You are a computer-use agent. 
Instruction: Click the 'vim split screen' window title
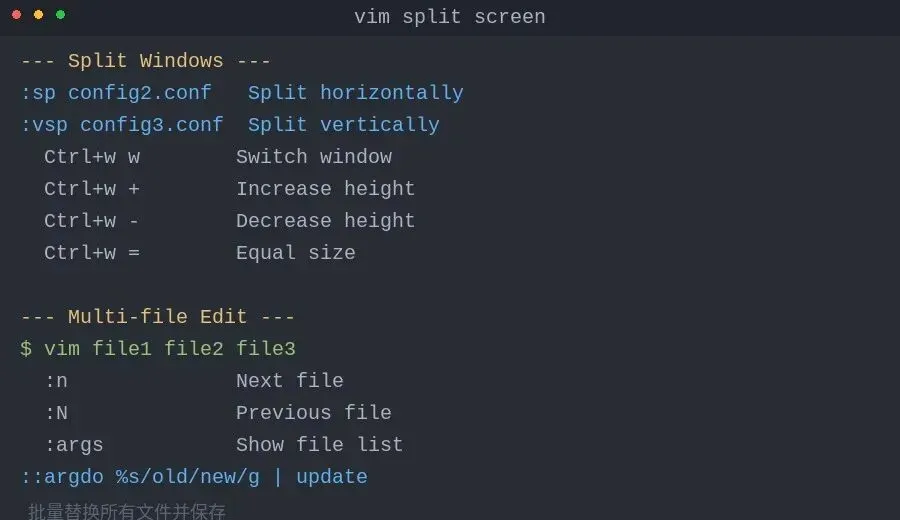[449, 17]
